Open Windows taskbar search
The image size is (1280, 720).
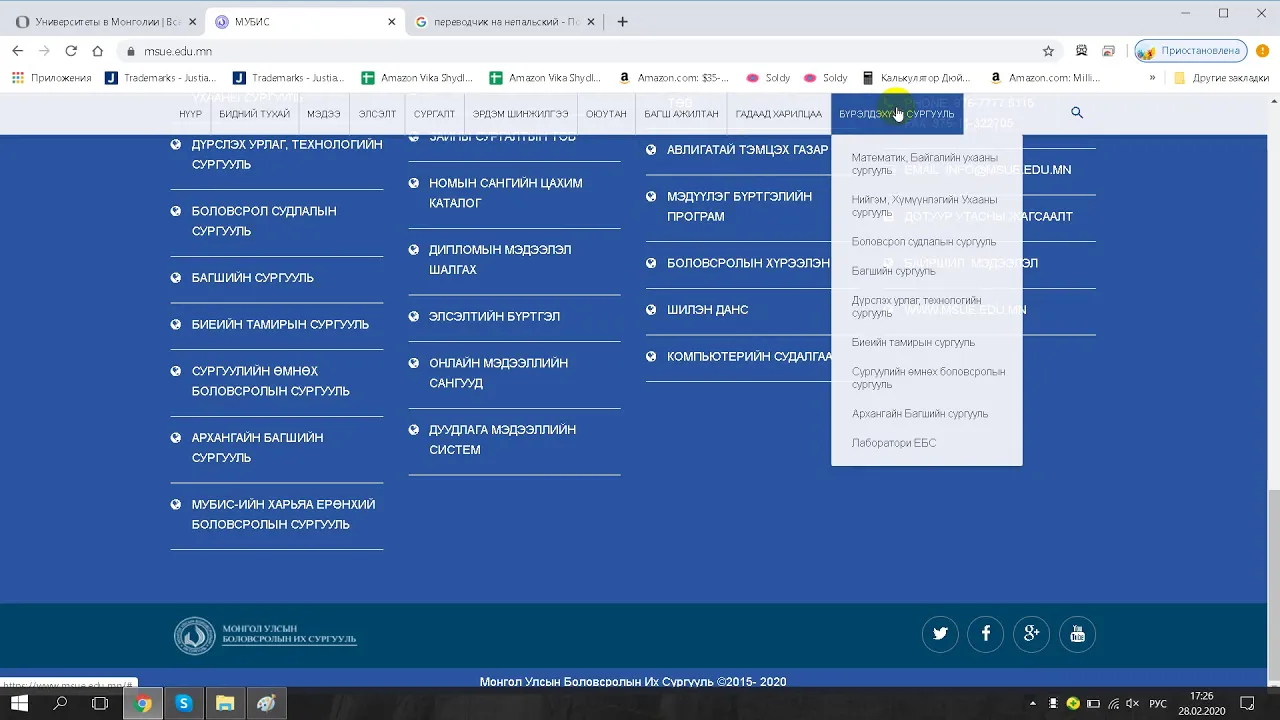coord(60,704)
